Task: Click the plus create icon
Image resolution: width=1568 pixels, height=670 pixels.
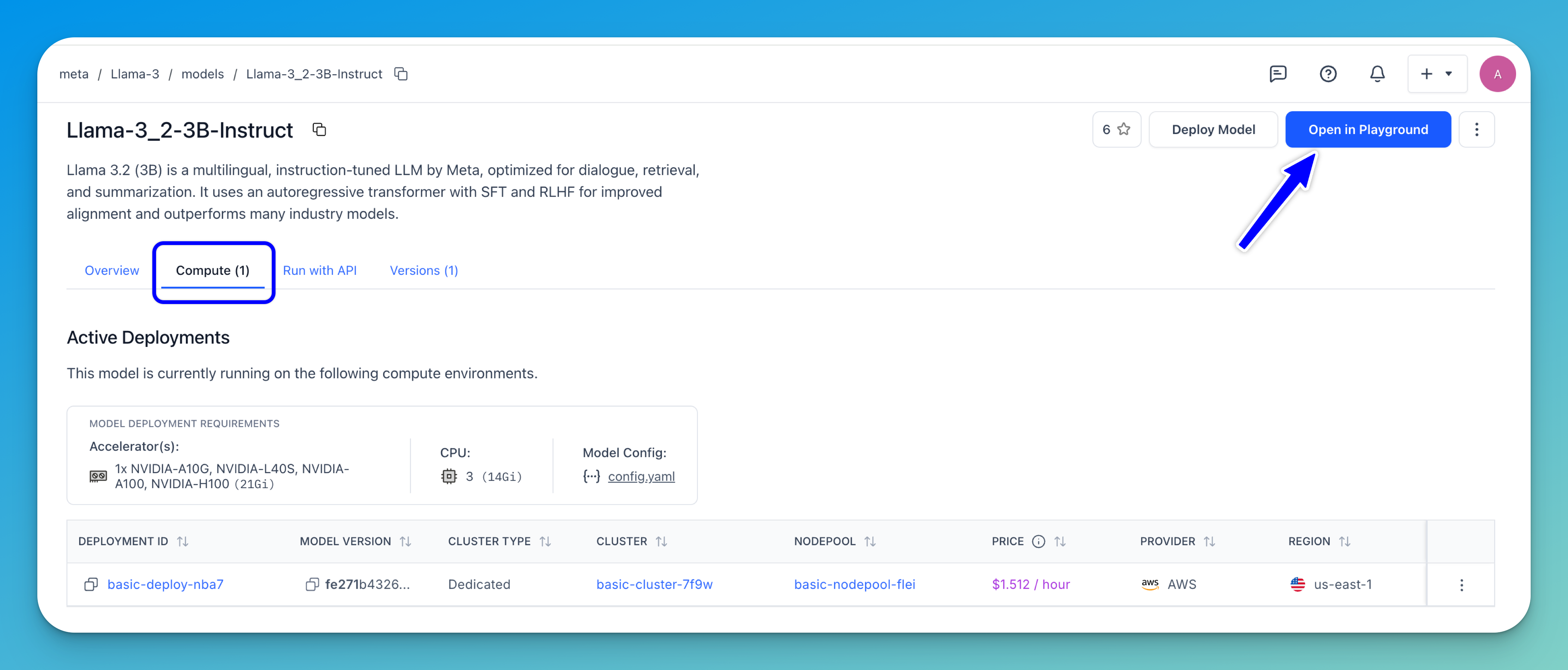Action: 1426,74
